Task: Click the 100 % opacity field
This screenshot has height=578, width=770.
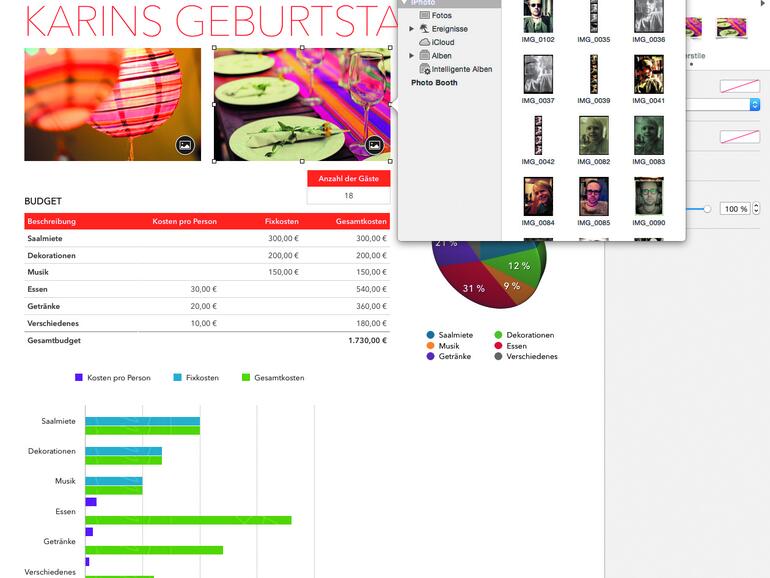Action: click(x=736, y=209)
